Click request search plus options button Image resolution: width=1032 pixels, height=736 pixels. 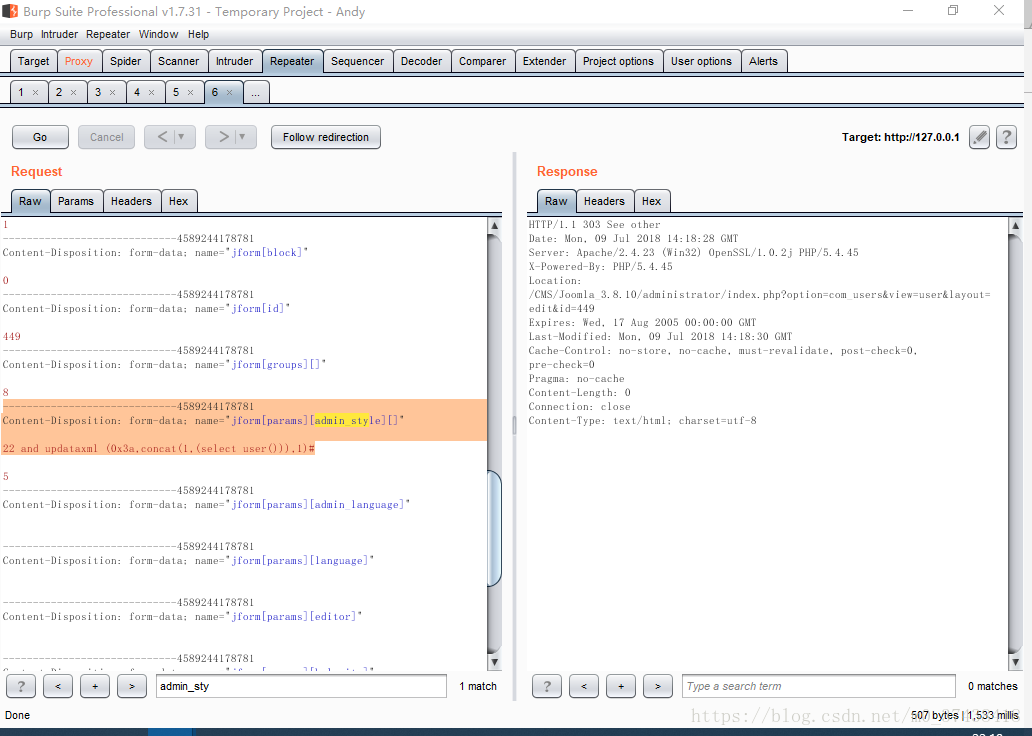point(95,686)
